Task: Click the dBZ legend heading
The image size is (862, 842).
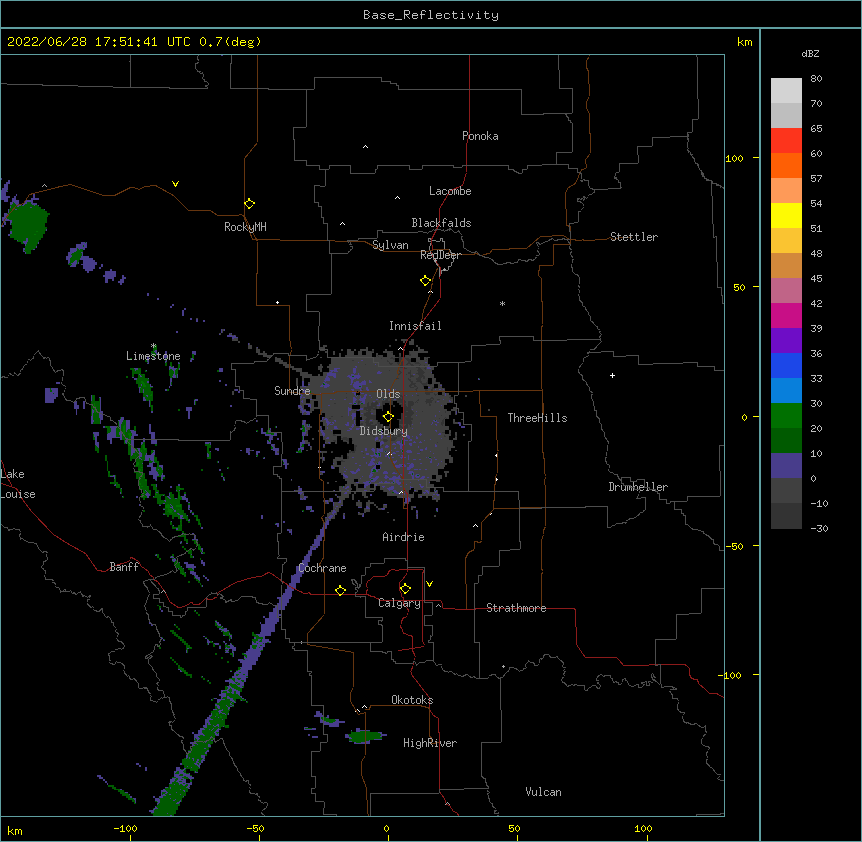Action: coord(810,54)
